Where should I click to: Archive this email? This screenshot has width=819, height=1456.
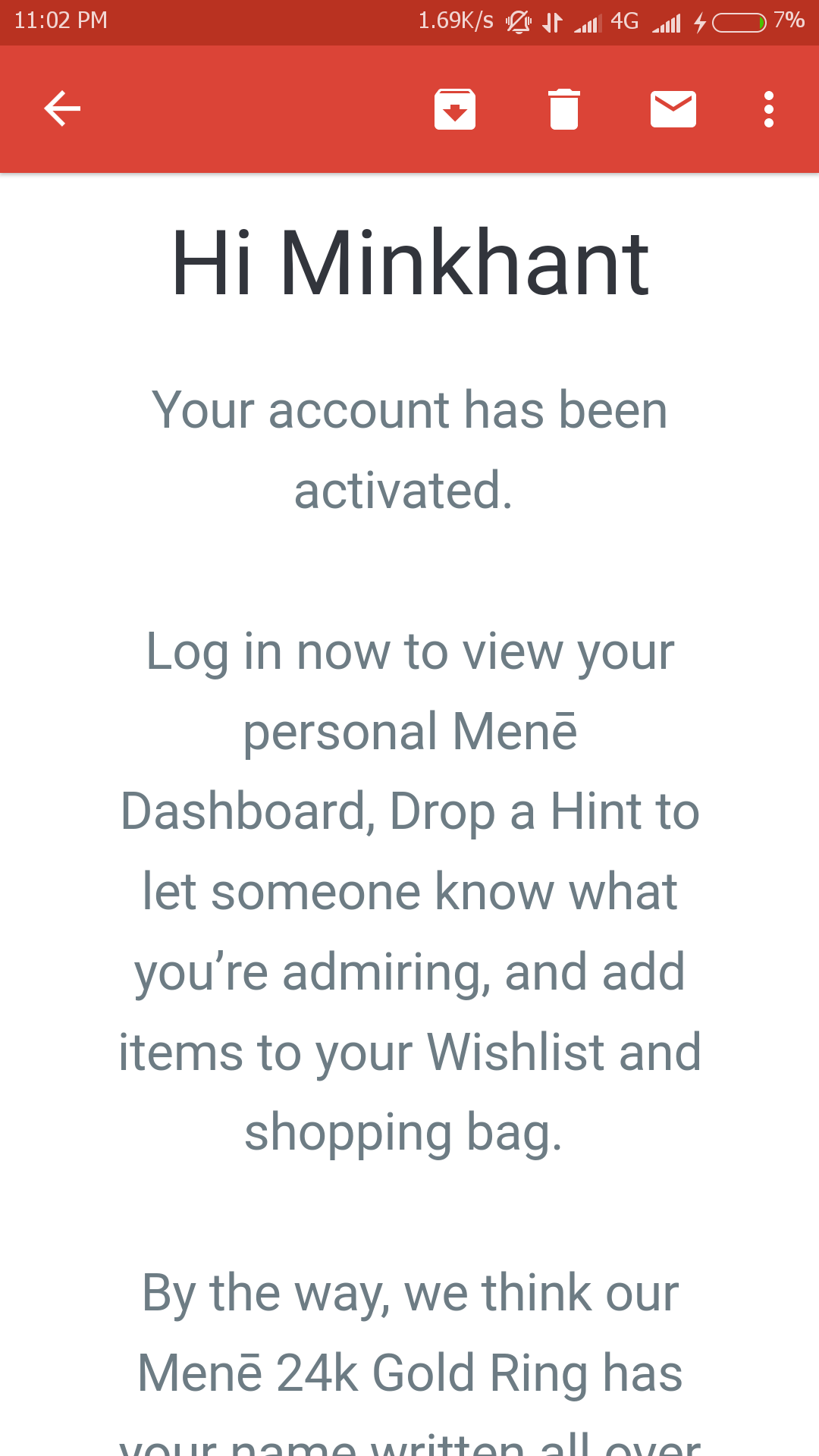pos(455,109)
